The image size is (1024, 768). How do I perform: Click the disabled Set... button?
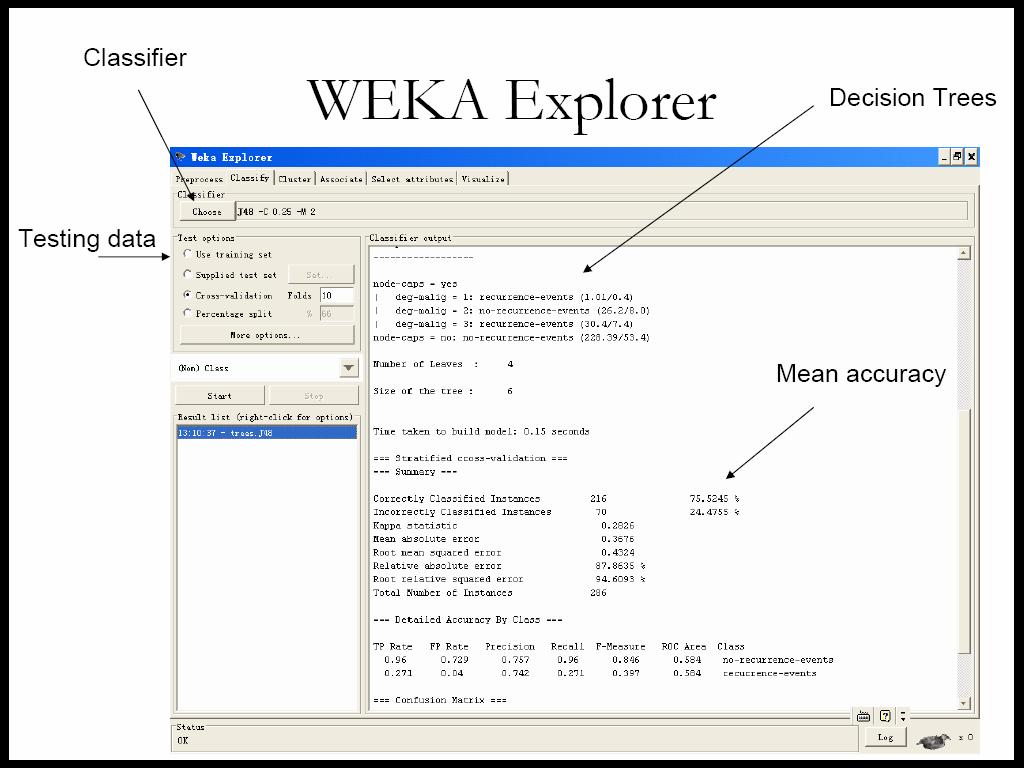[x=321, y=275]
